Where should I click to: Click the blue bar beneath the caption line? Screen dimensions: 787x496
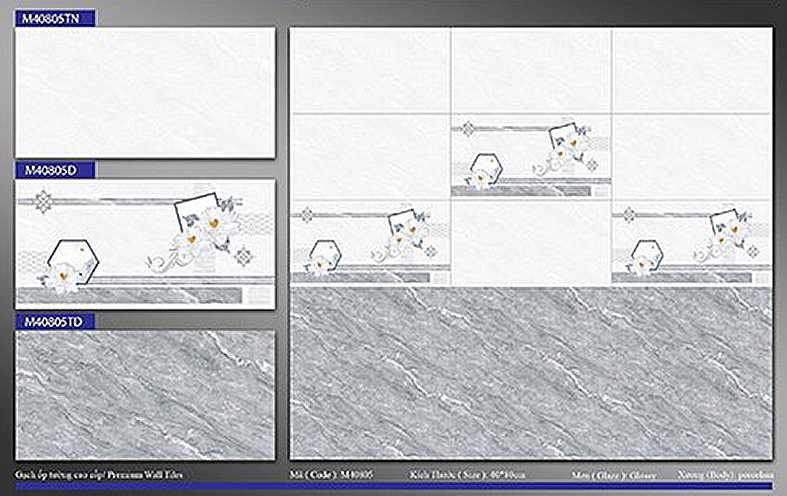[394, 486]
